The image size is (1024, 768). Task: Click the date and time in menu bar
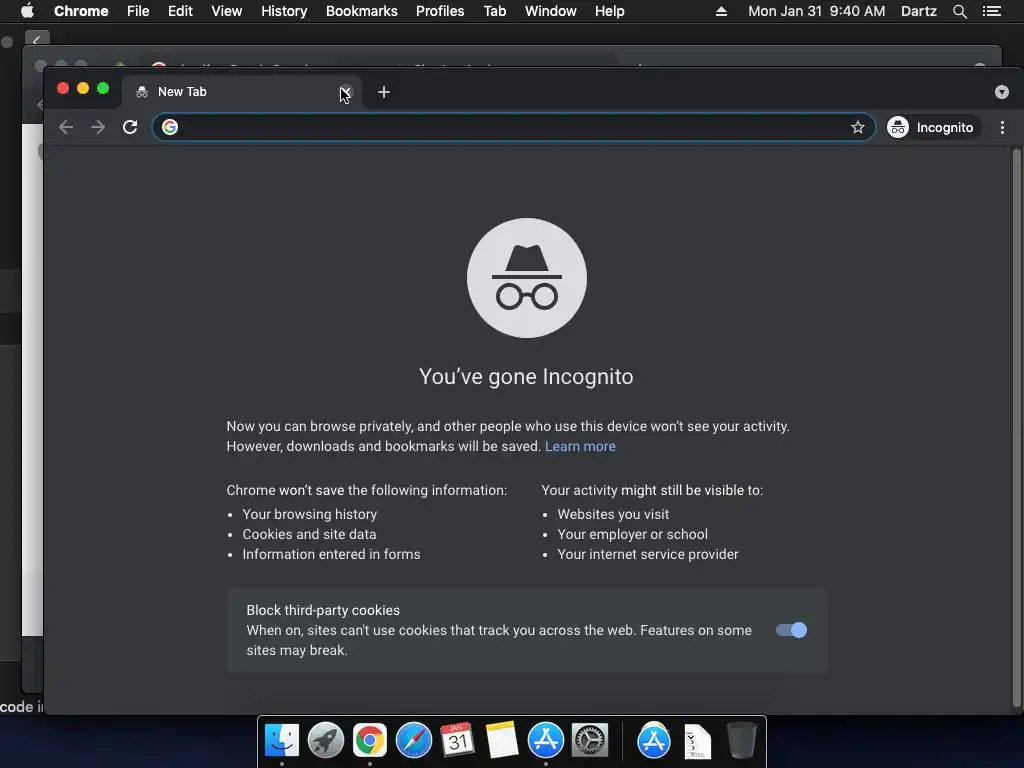(816, 11)
